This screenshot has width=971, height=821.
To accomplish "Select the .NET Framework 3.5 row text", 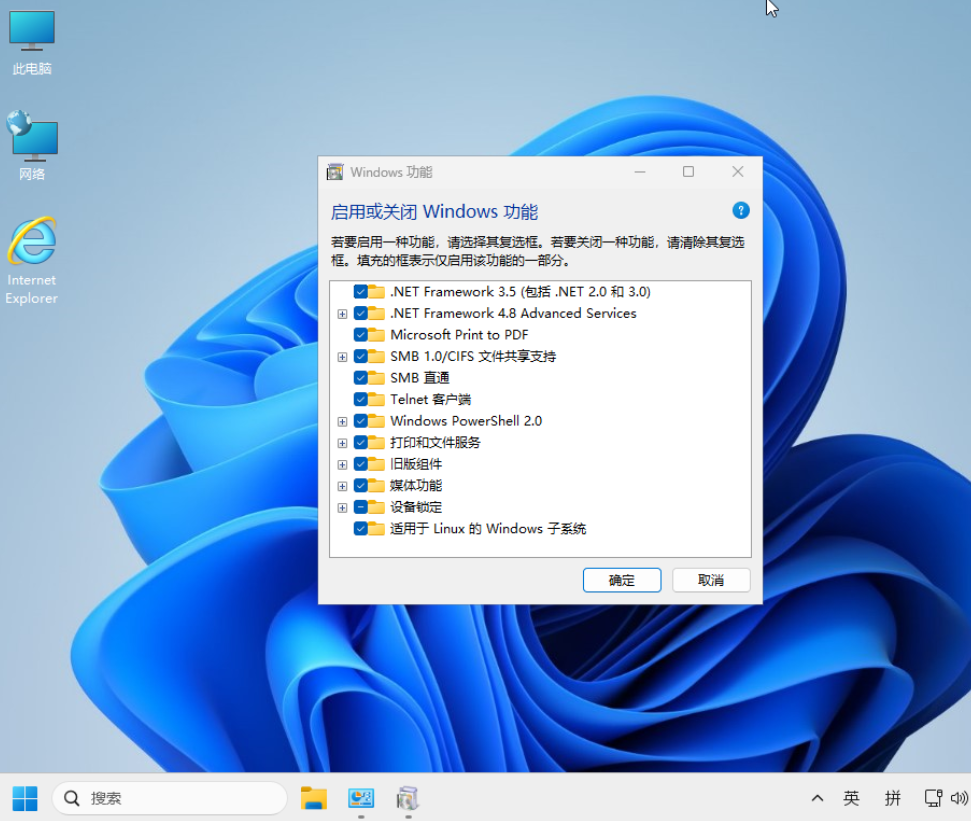I will [520, 292].
